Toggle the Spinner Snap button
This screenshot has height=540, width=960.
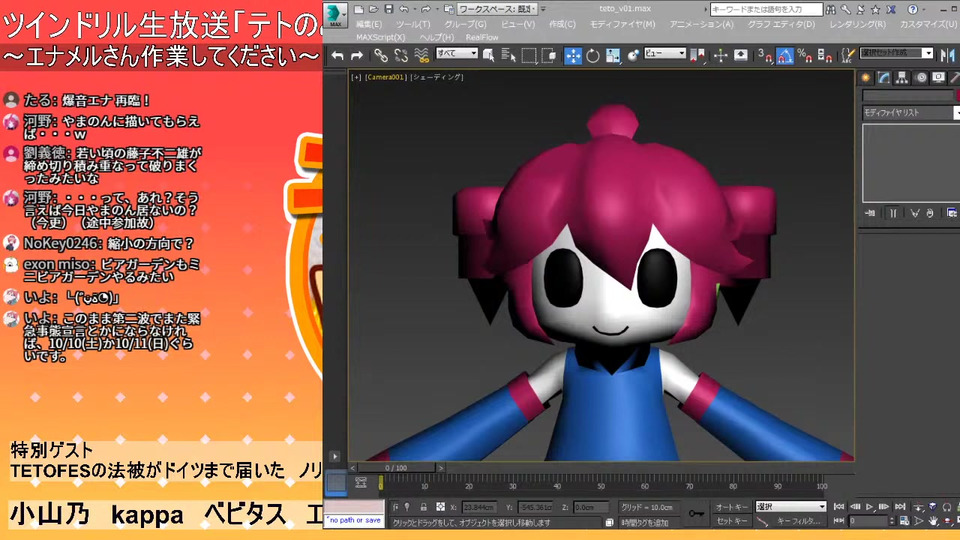(825, 56)
